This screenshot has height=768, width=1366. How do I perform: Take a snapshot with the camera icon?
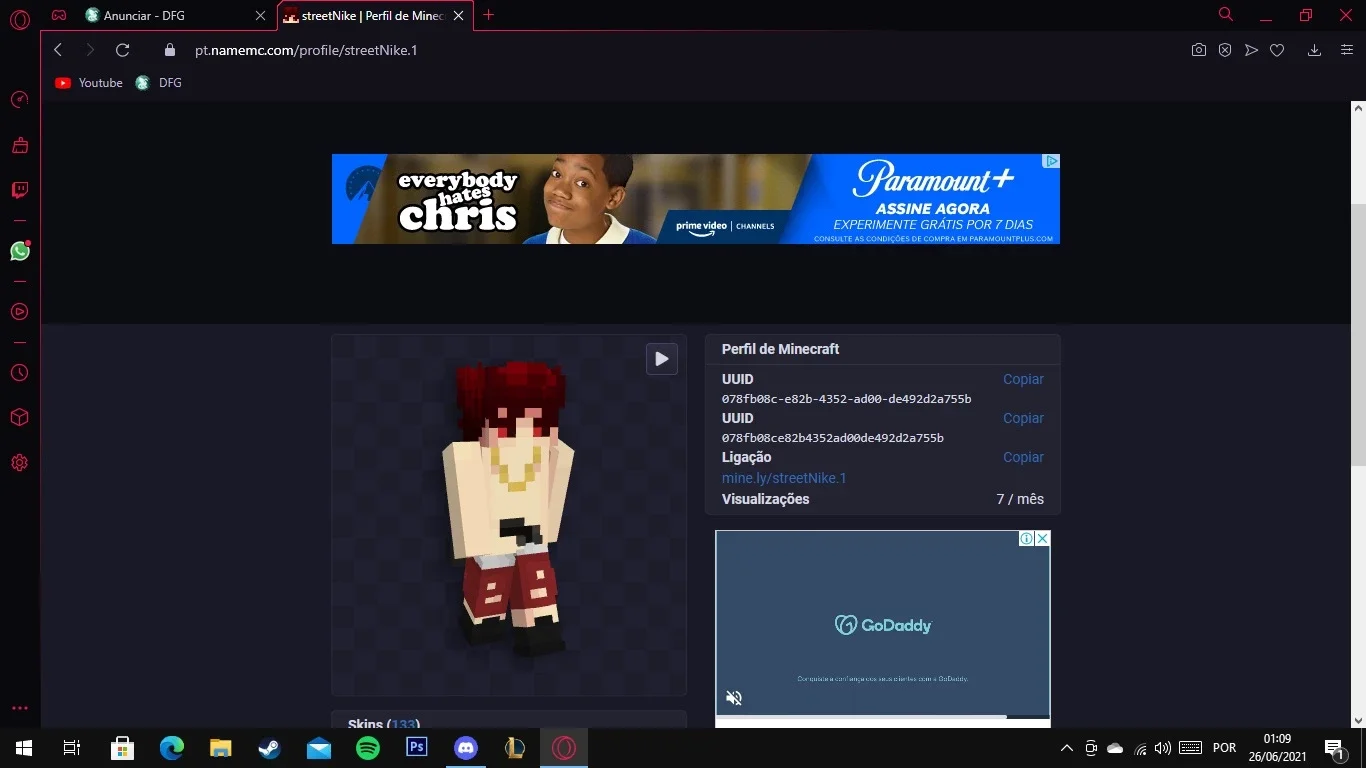coord(1199,50)
